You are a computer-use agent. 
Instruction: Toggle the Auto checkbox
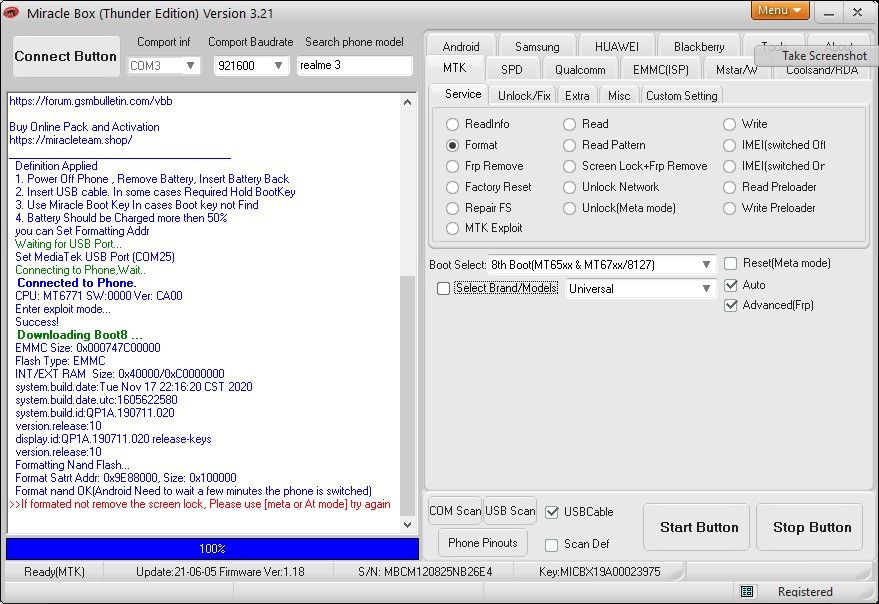click(x=730, y=285)
